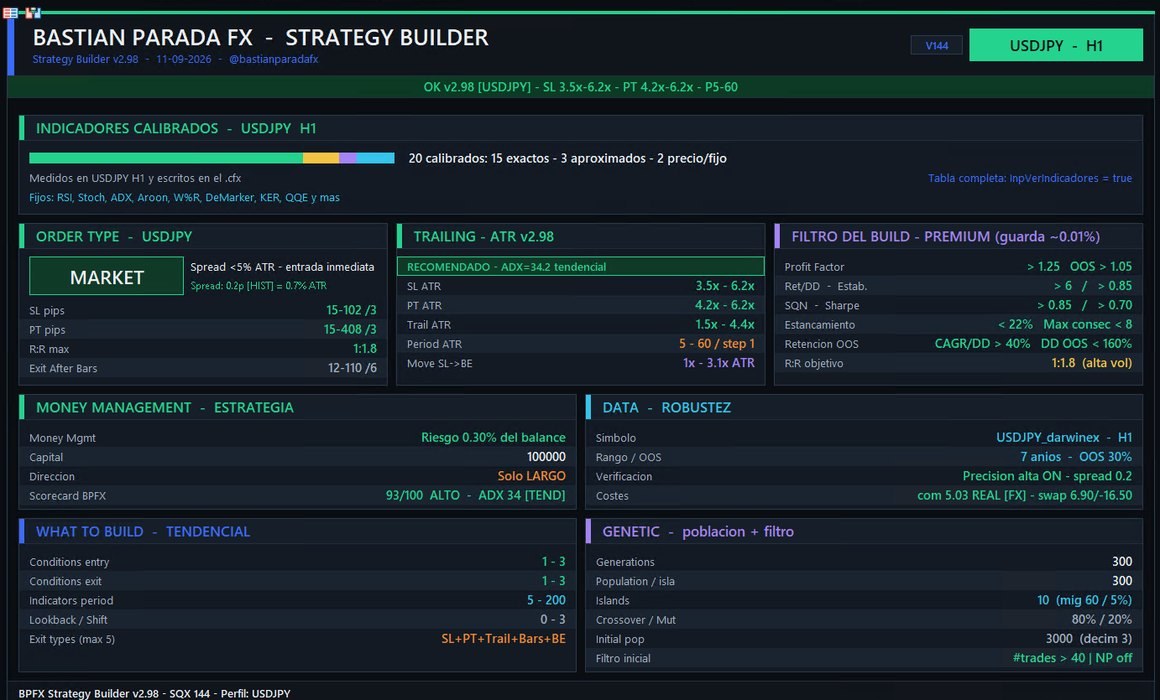Click Period ATR value 5 - 60 / step 1

717,343
